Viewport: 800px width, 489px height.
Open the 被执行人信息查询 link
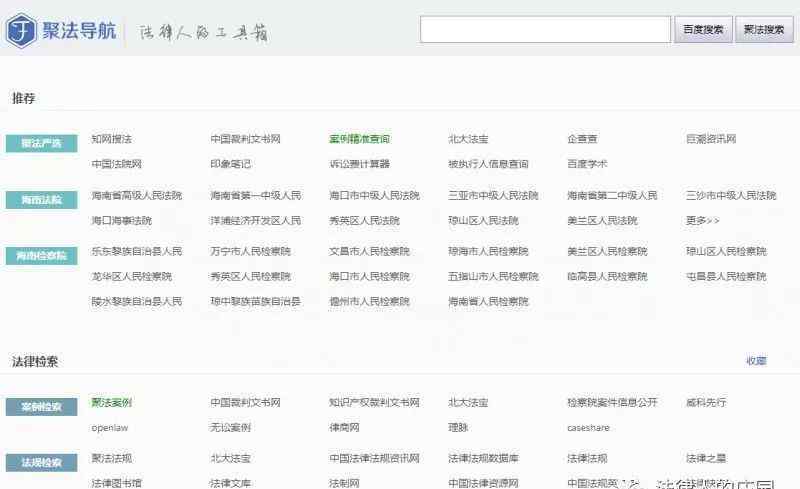(x=488, y=164)
